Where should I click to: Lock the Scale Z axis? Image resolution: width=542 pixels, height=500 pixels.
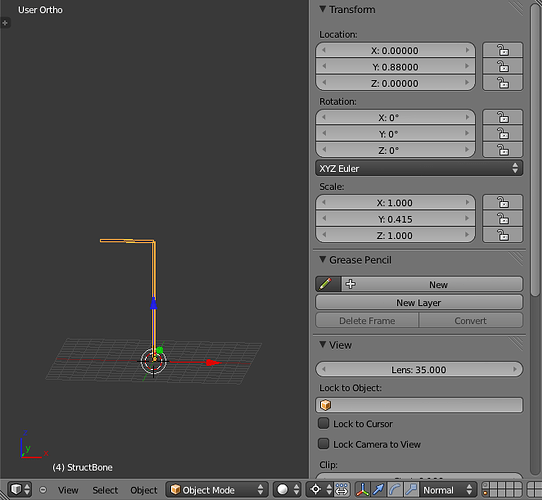tap(503, 235)
